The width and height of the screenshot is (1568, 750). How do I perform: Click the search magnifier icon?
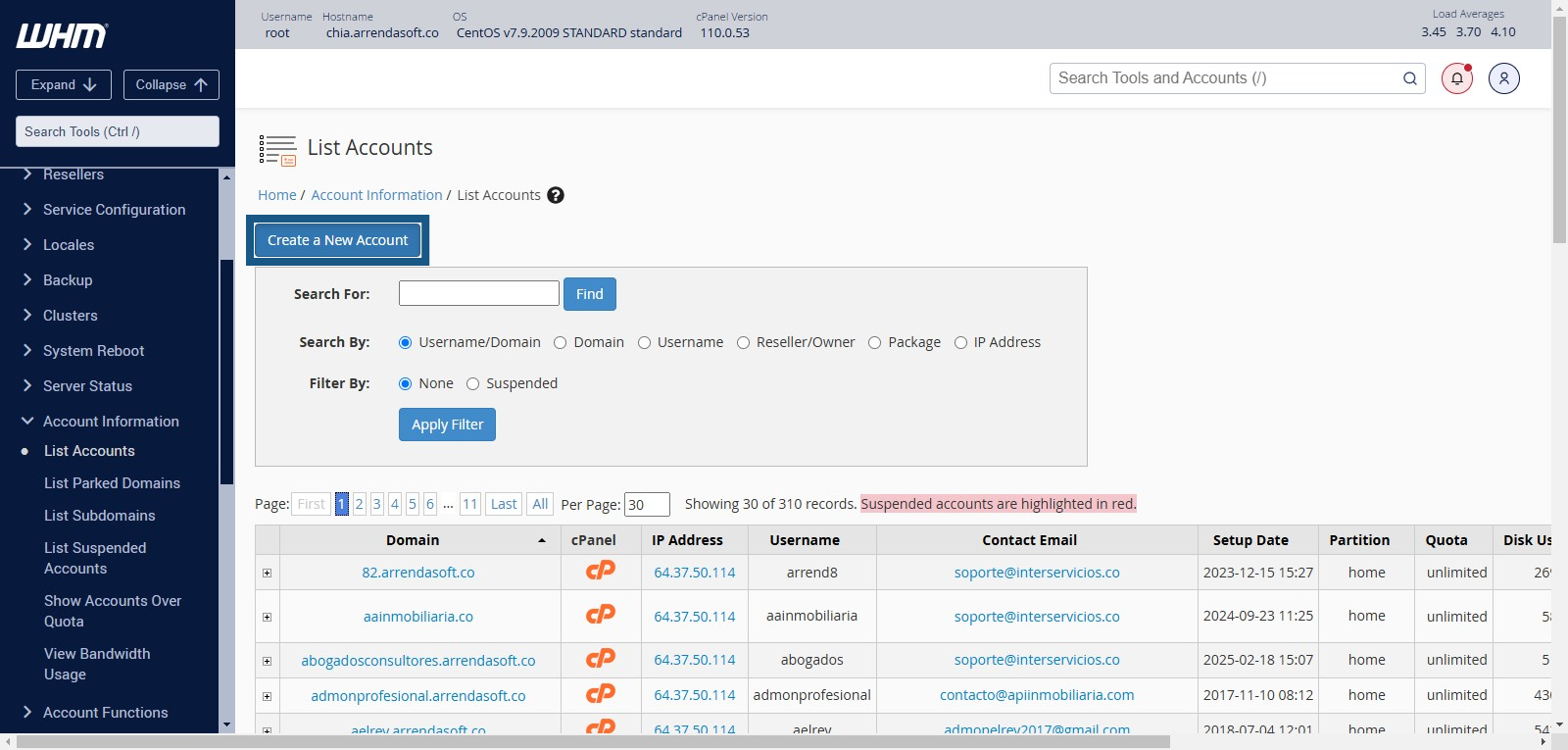tap(1409, 78)
